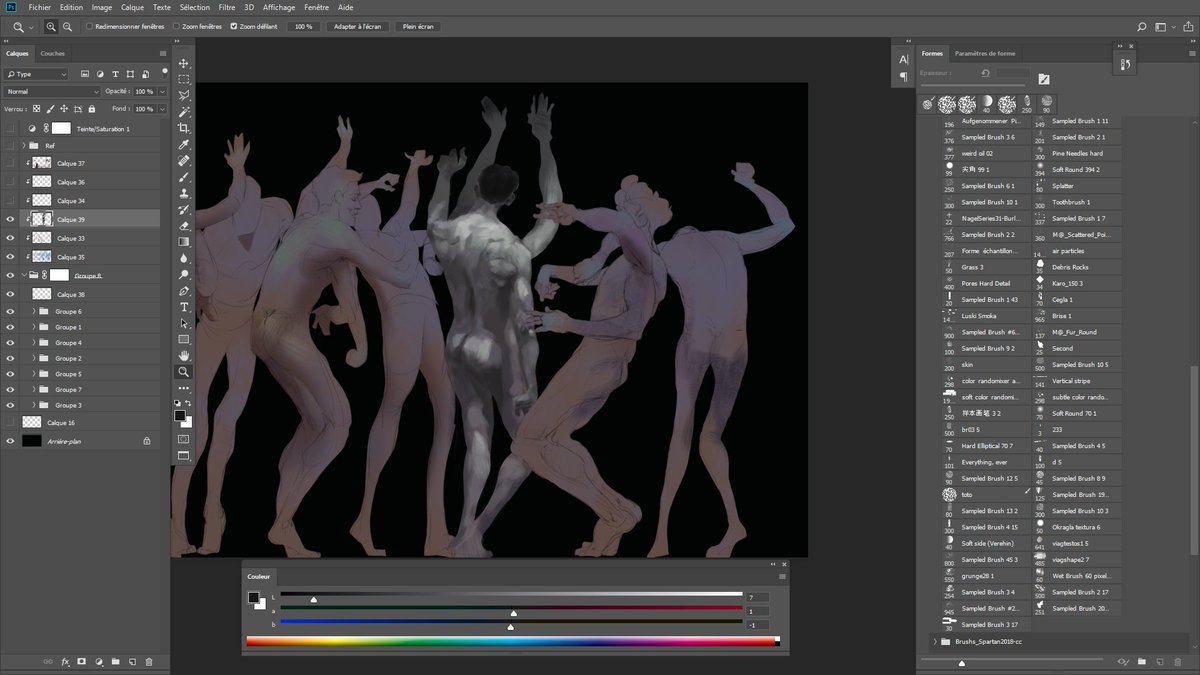This screenshot has width=1200, height=675.
Task: Open the Filtre menu
Action: coord(227,7)
